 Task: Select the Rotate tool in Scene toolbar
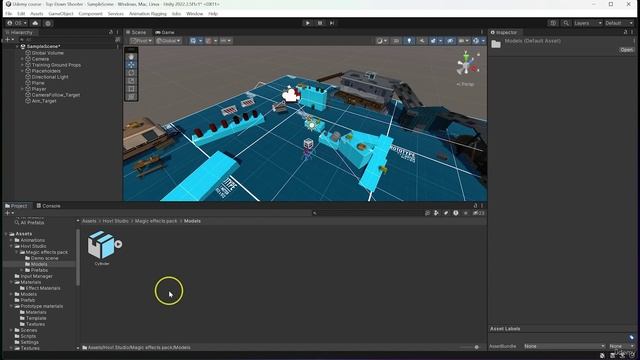click(x=131, y=73)
